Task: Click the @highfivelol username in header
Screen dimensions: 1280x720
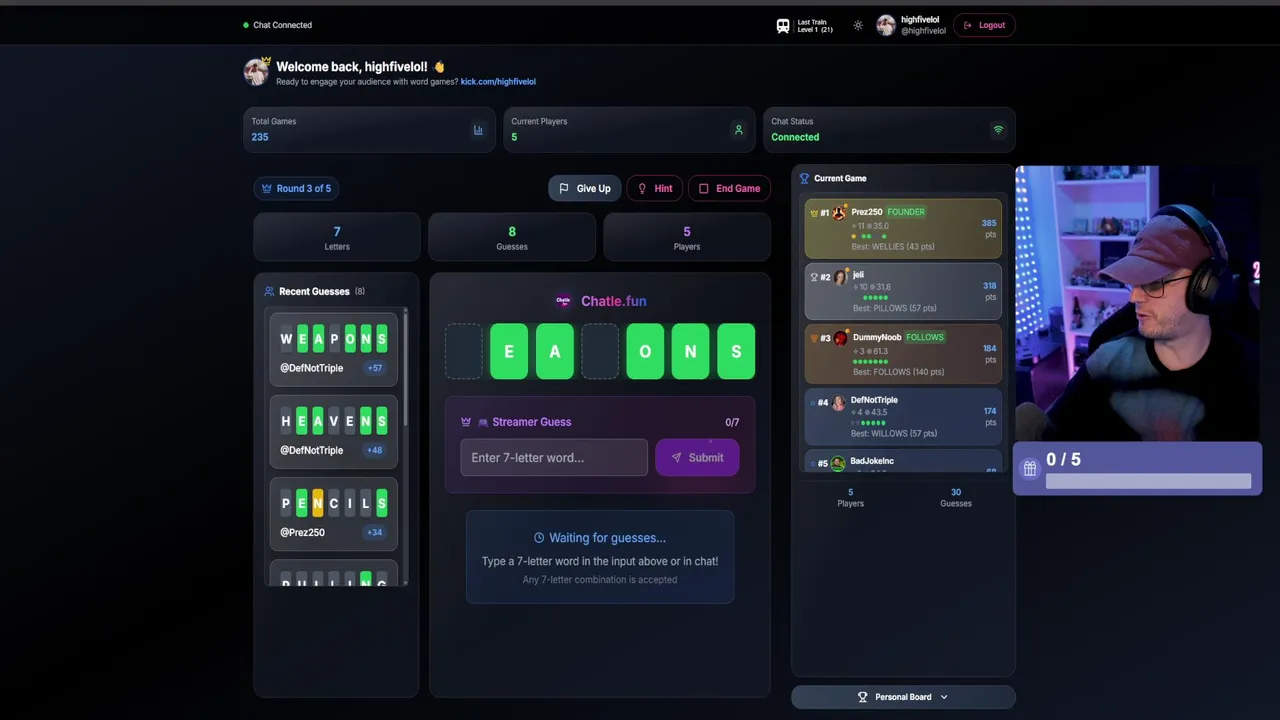Action: pyautogui.click(x=923, y=31)
